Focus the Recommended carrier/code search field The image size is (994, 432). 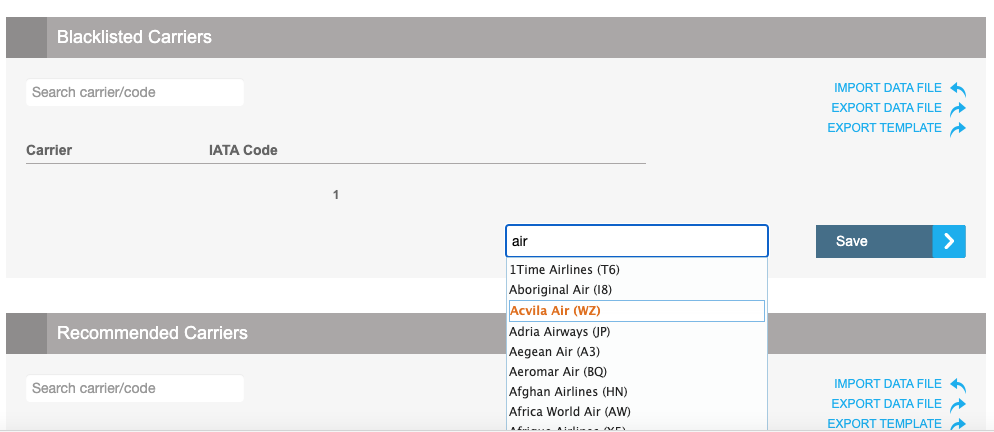click(135, 388)
